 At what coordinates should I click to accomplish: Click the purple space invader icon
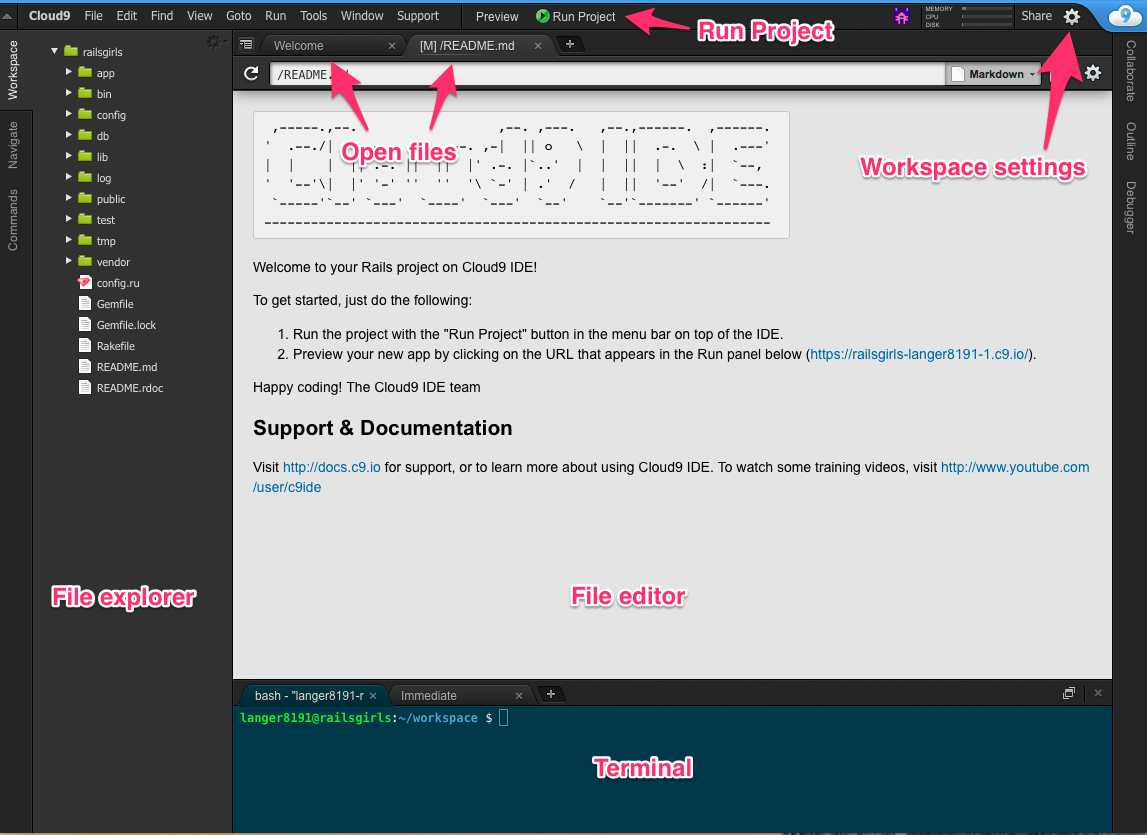tap(901, 16)
